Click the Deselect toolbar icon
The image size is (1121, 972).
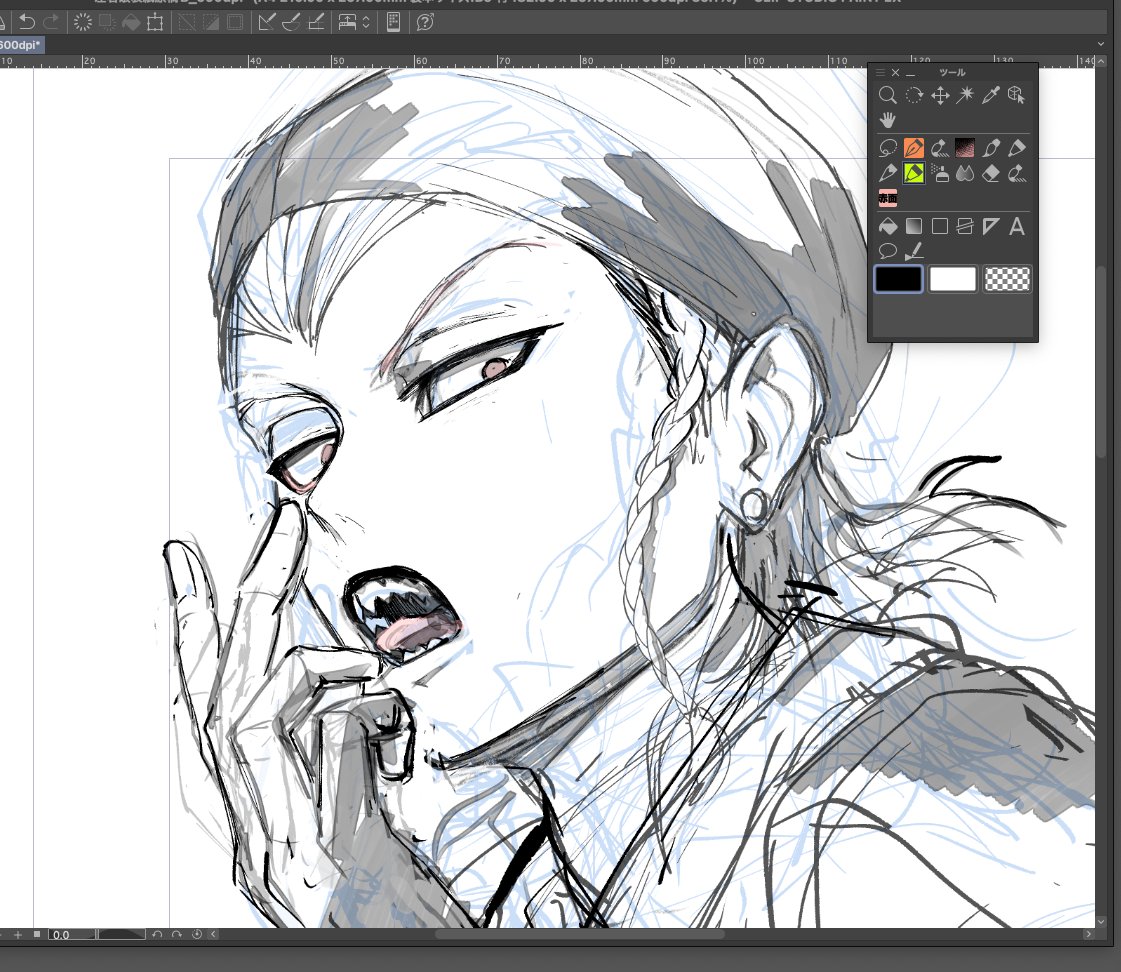187,22
